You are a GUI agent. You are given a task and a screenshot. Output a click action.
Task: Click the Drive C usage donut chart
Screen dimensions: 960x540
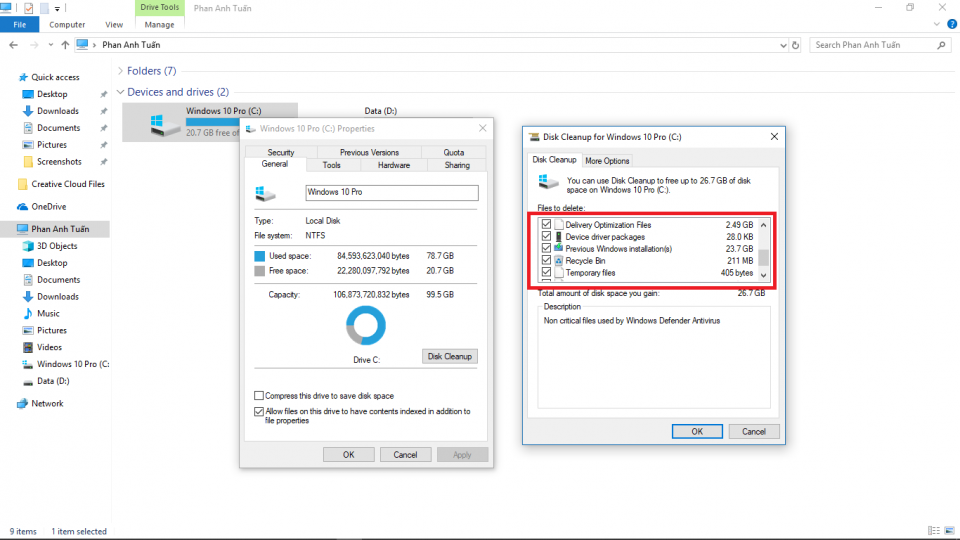(366, 326)
